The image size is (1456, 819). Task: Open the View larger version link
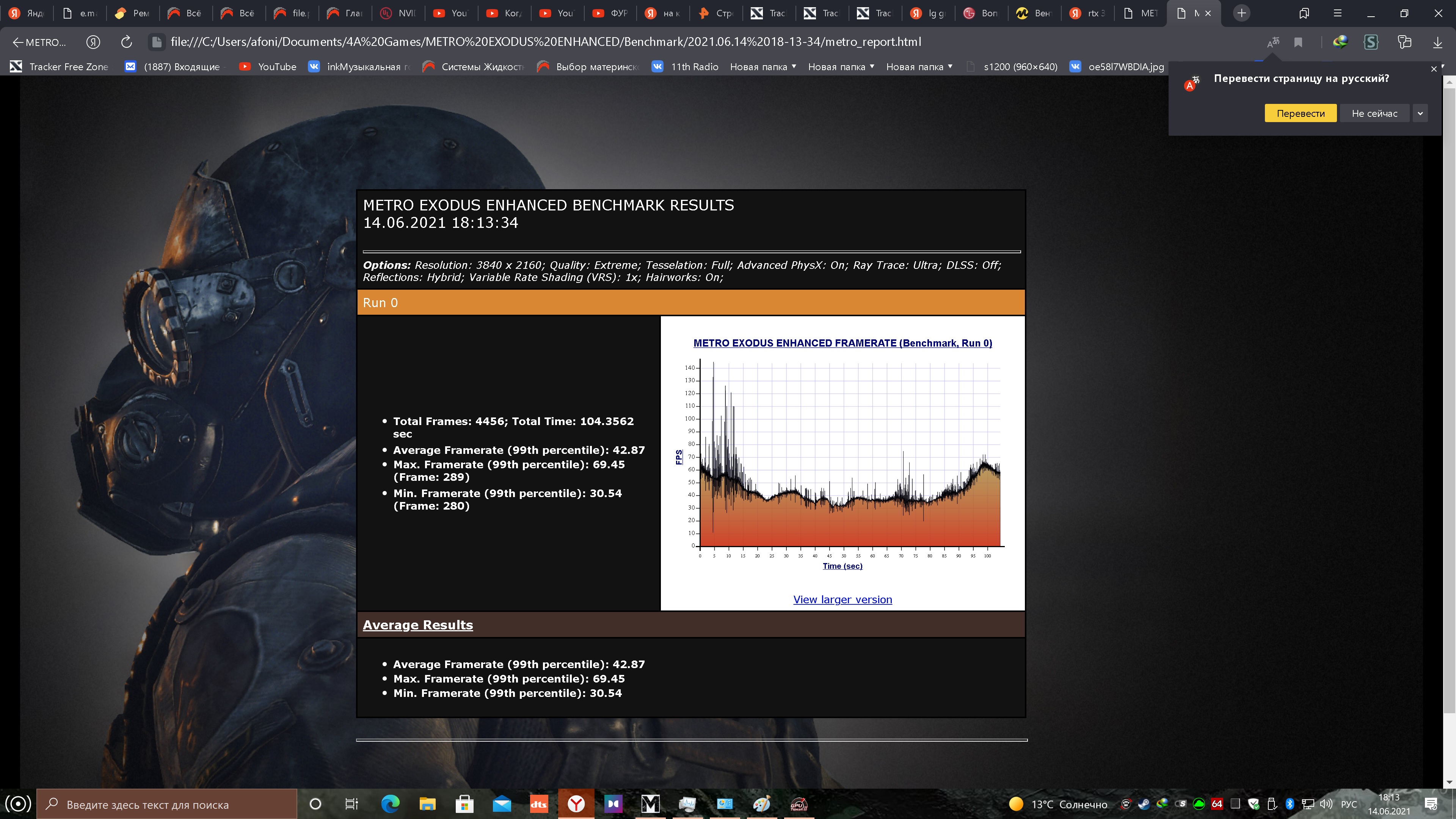click(x=842, y=600)
